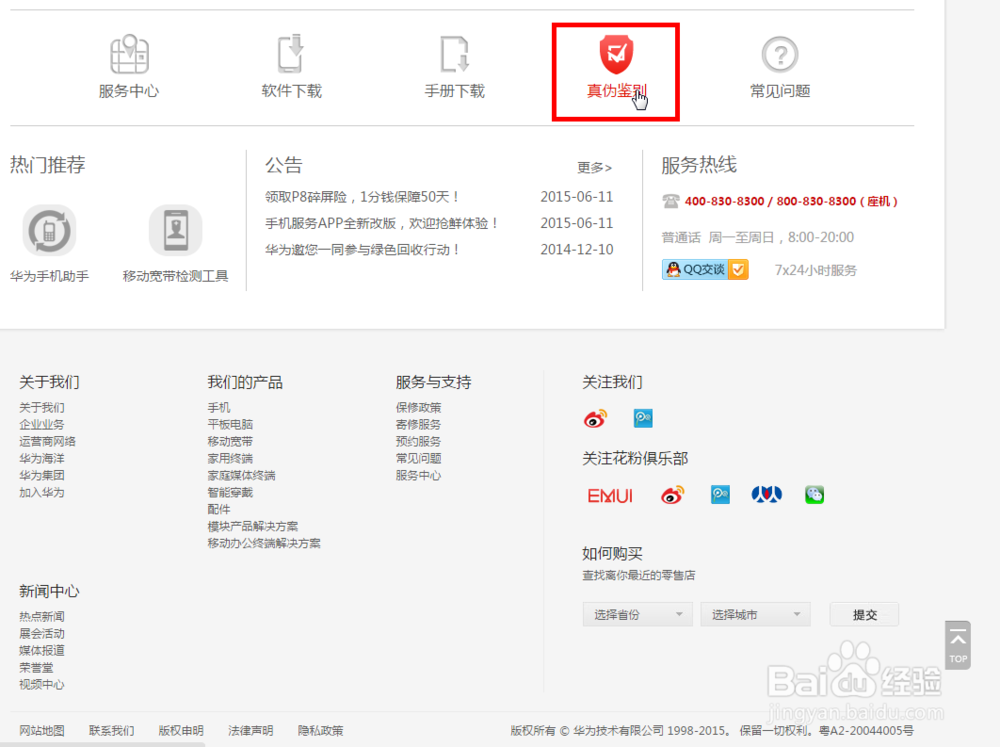This screenshot has width=1000, height=747.
Task: Click the Weibo icon under 关注花粉俱乐部
Action: pos(672,495)
